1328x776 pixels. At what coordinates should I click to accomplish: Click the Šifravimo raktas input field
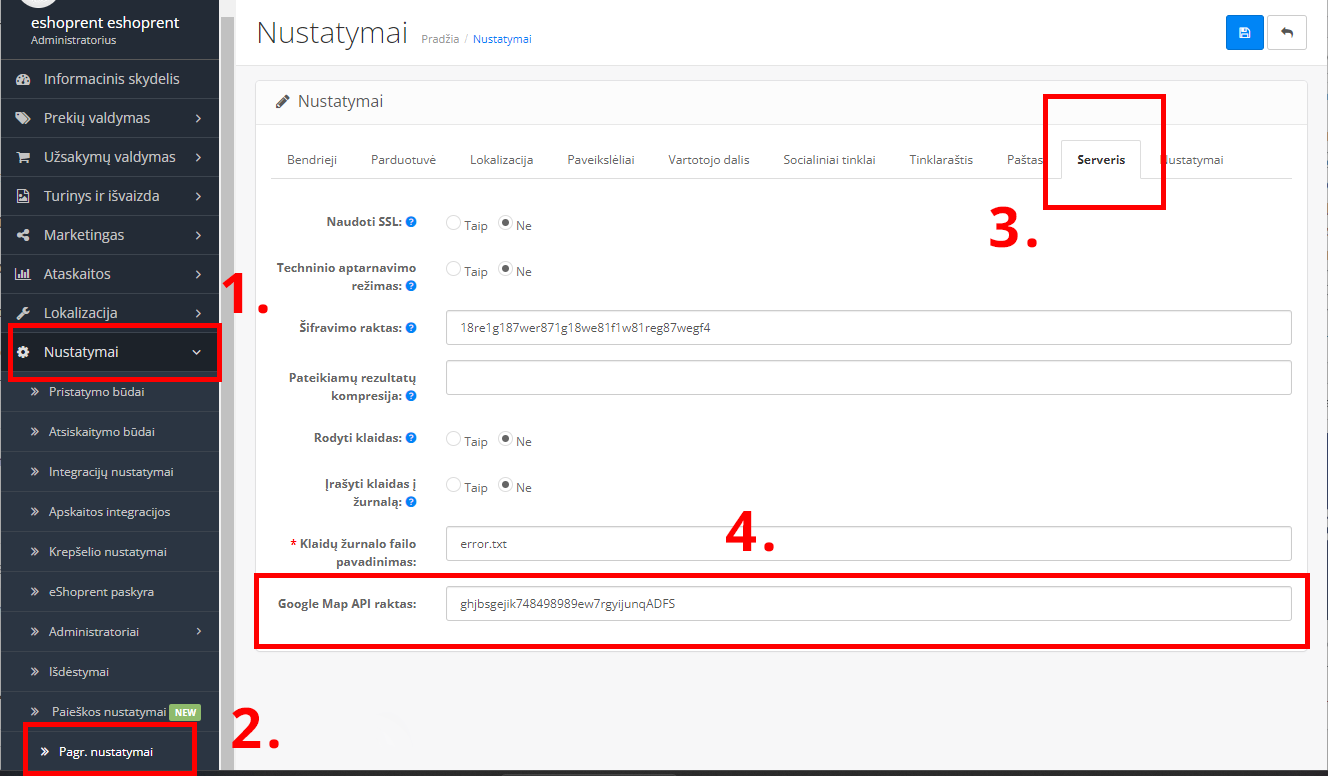(868, 327)
